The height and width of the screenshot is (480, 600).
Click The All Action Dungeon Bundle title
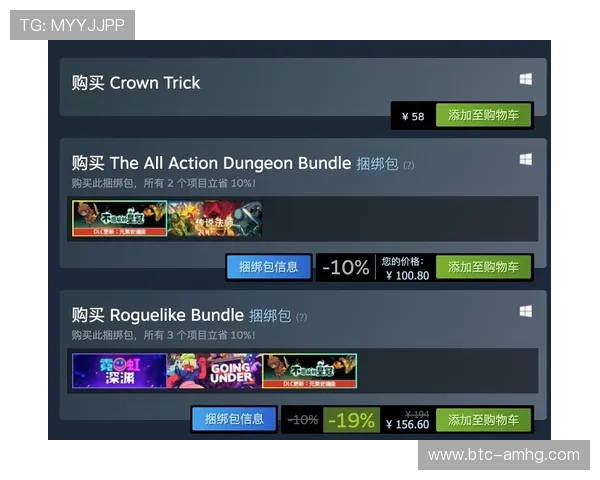230,163
